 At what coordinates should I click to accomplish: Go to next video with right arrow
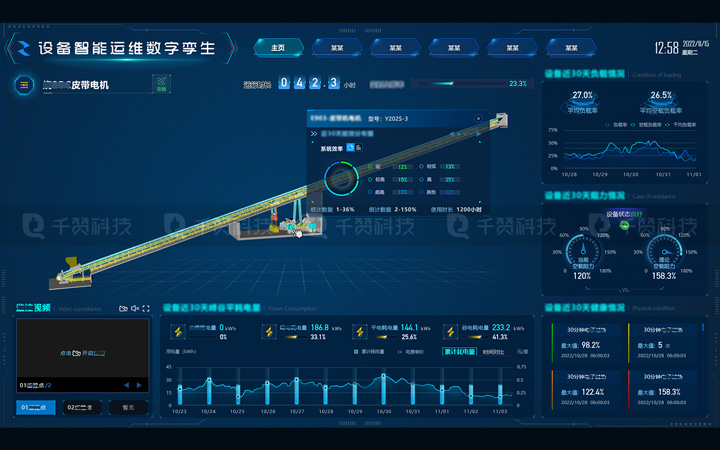140,384
